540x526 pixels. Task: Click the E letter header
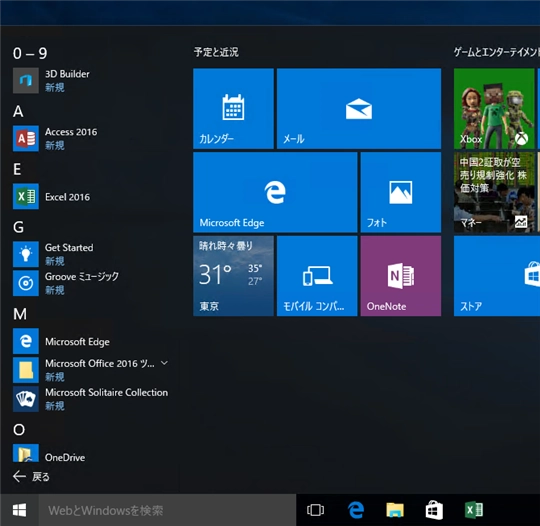point(17,169)
